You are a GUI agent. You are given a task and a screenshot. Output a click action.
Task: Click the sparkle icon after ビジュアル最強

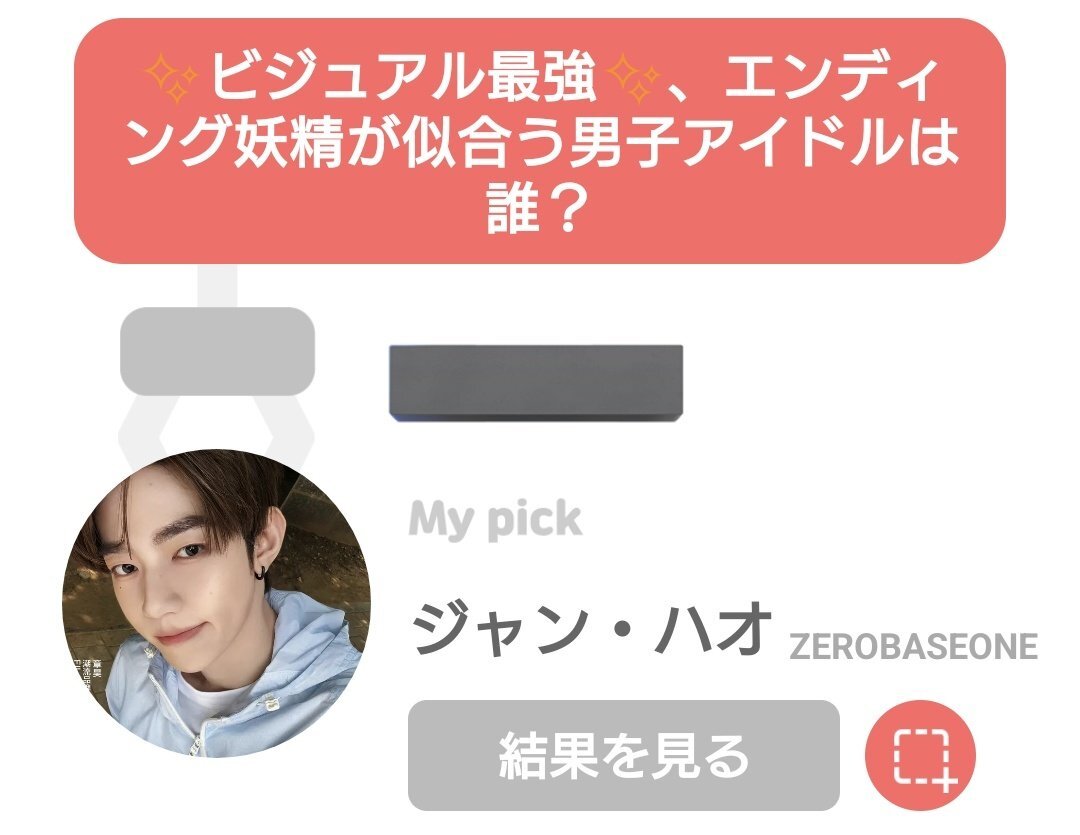[x=633, y=78]
